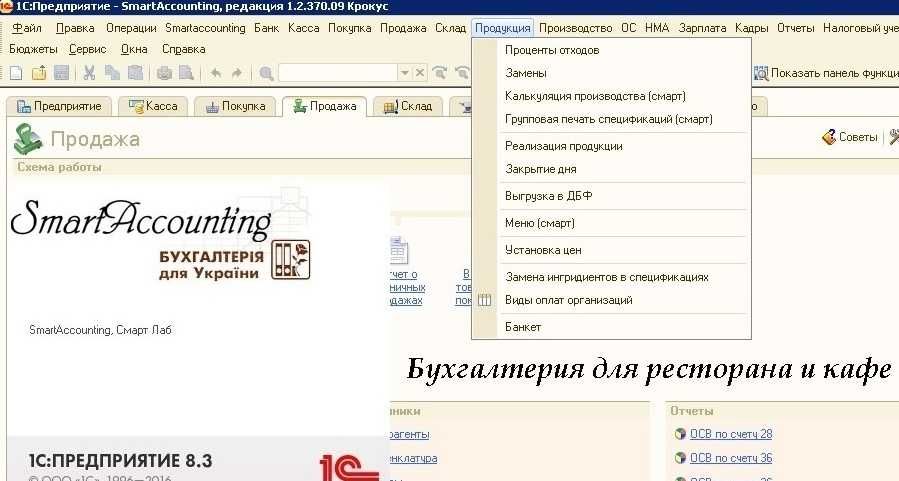
Task: Open the Операции menu
Action: click(131, 28)
